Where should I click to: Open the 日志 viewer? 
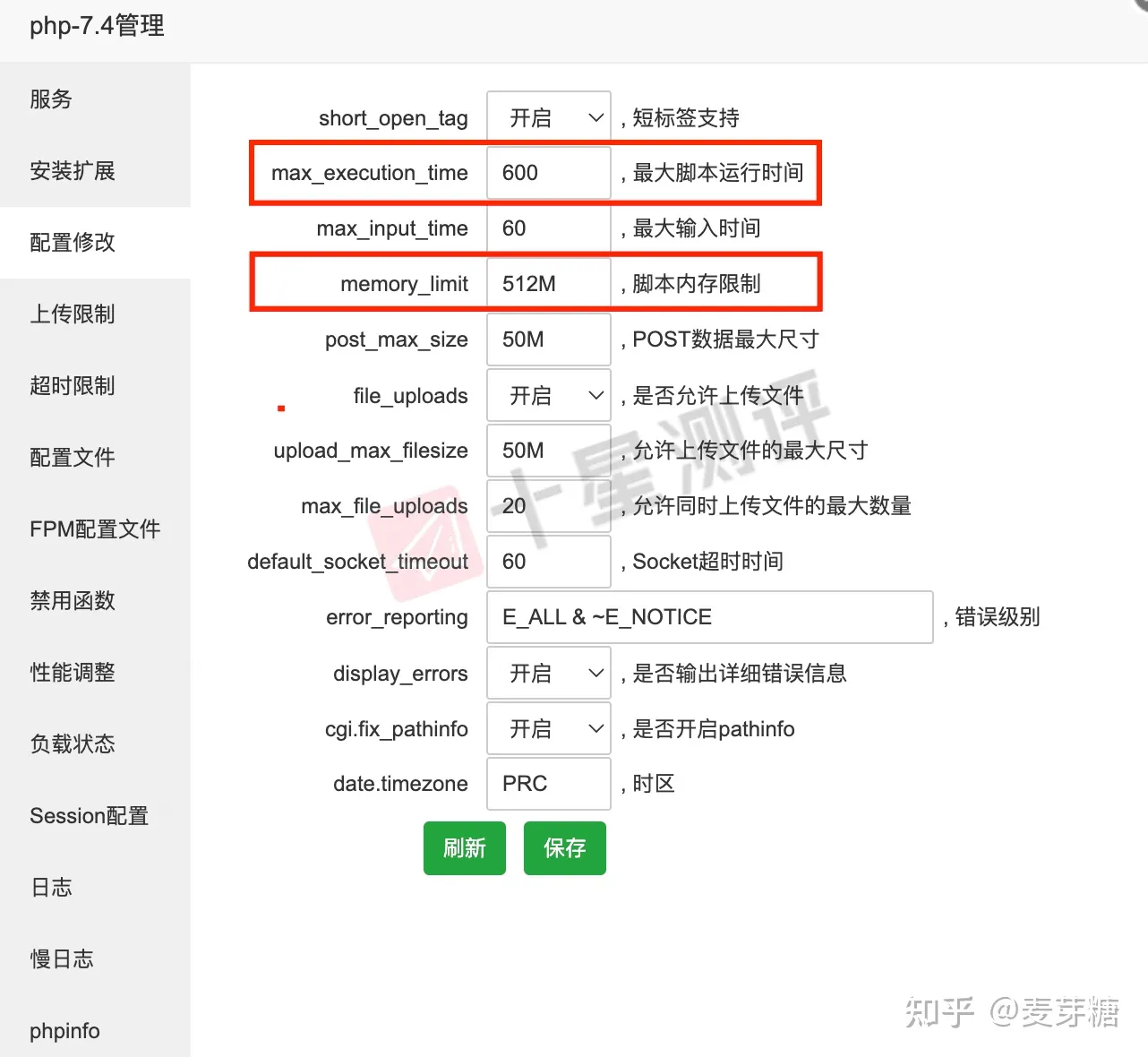click(51, 888)
